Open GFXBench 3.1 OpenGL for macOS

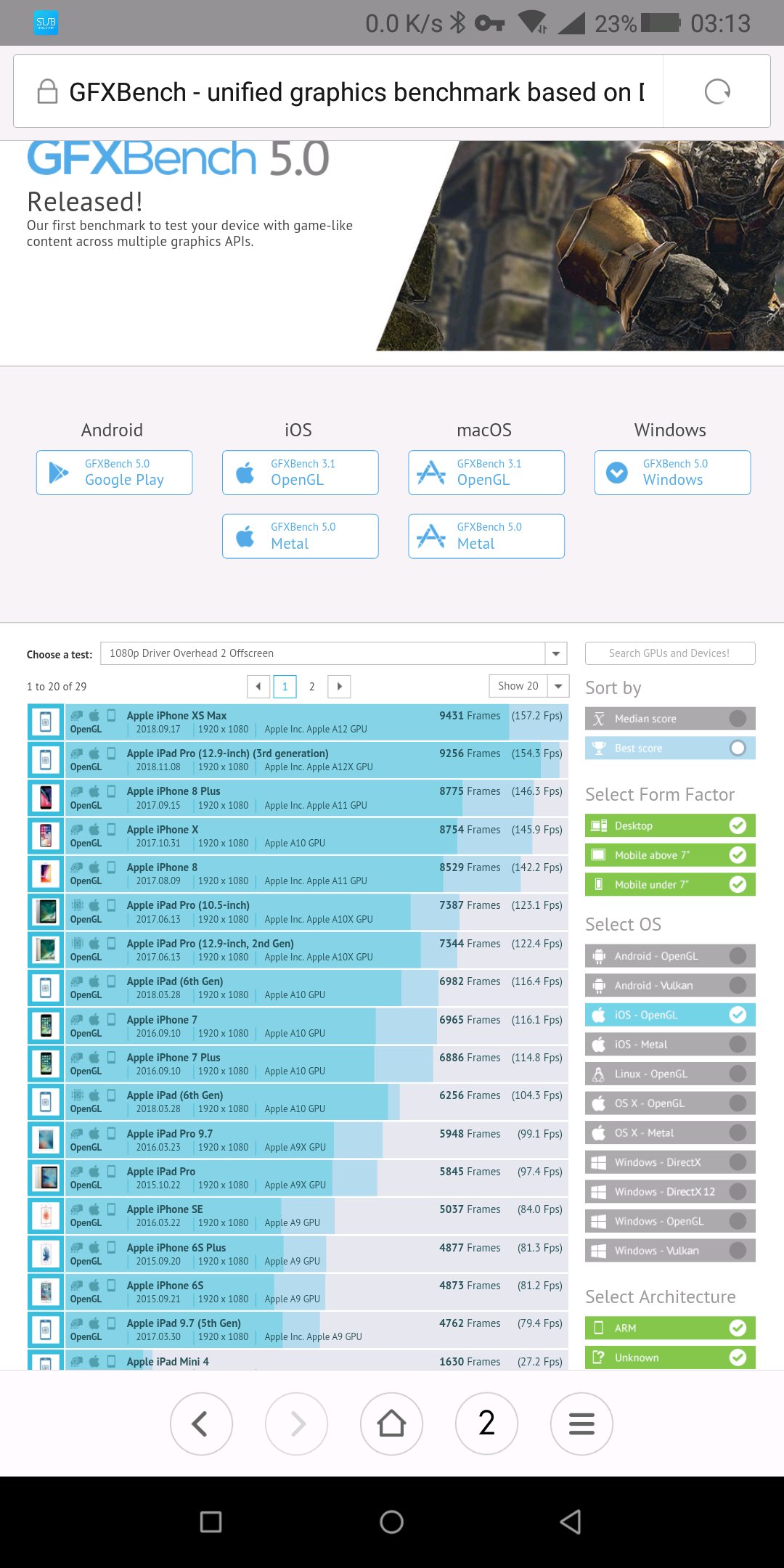point(486,473)
